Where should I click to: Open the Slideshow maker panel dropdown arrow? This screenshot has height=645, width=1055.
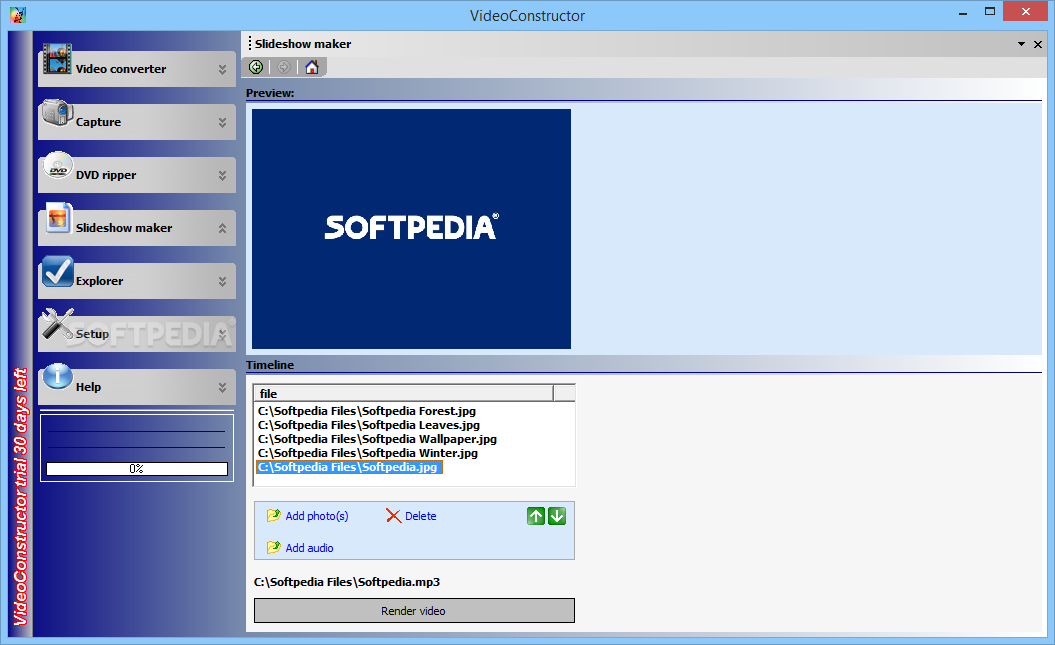1021,44
